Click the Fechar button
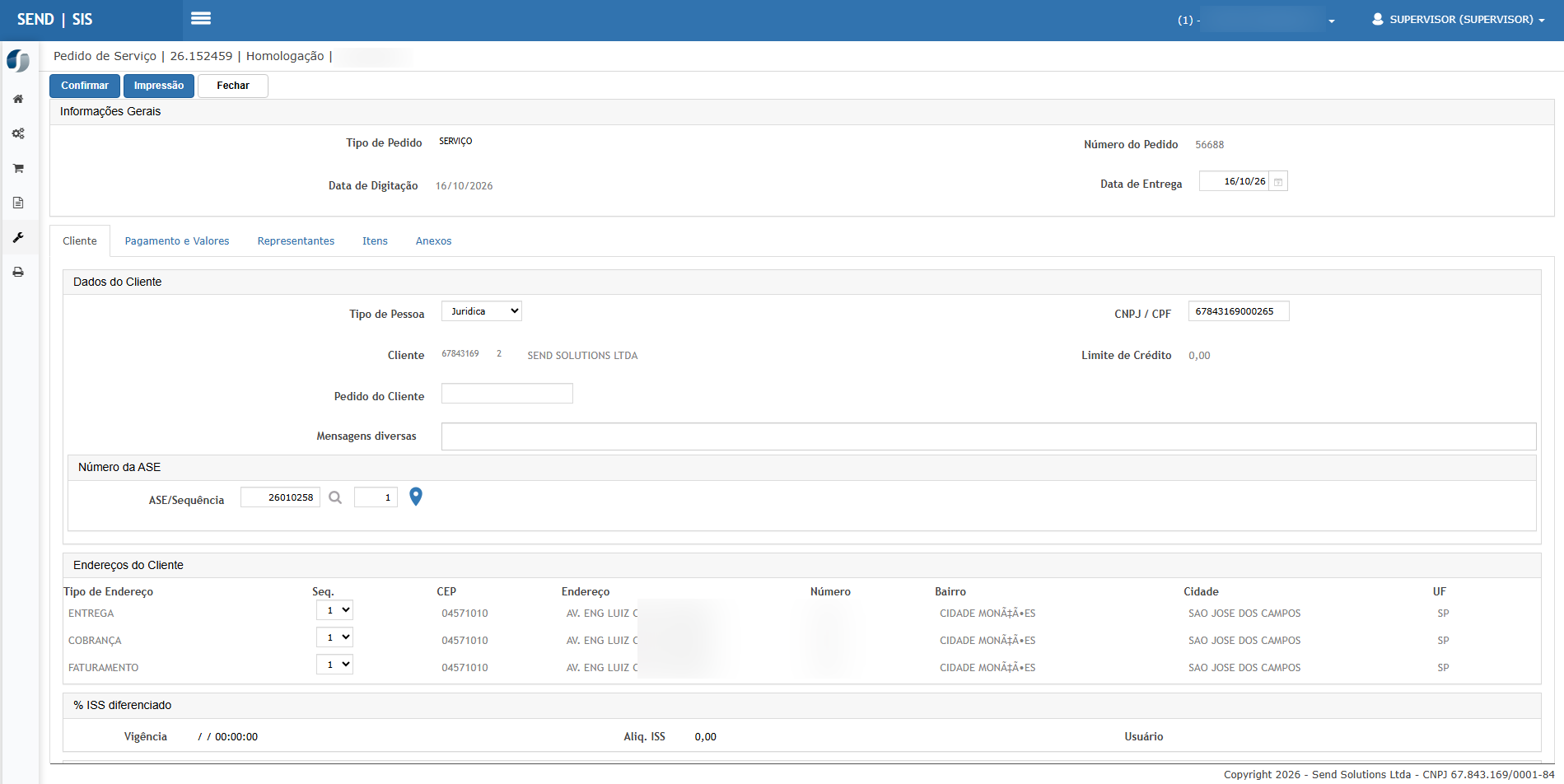1564x784 pixels. (233, 86)
